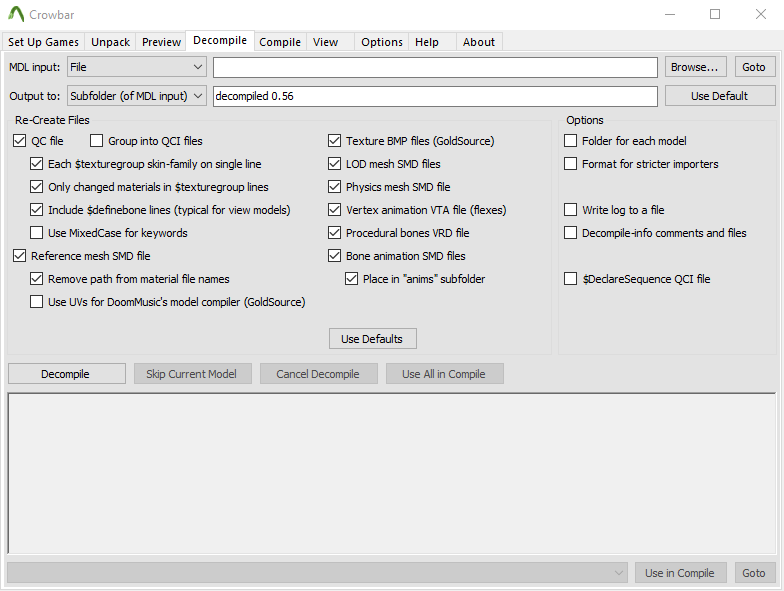The height and width of the screenshot is (591, 784).
Task: Open the Options tab
Action: (x=382, y=42)
